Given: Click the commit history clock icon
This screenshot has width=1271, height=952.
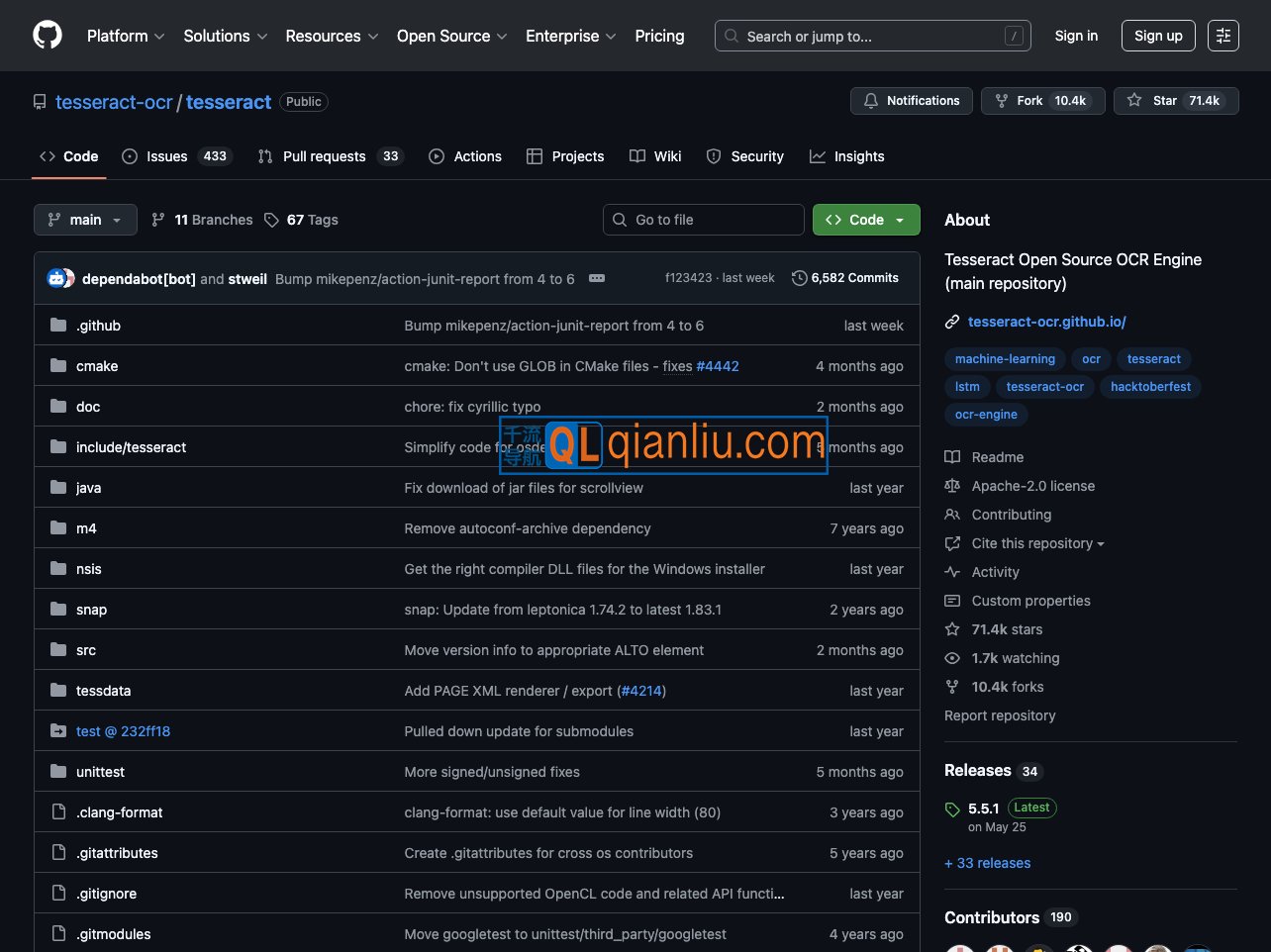Looking at the screenshot, I should point(799,279).
